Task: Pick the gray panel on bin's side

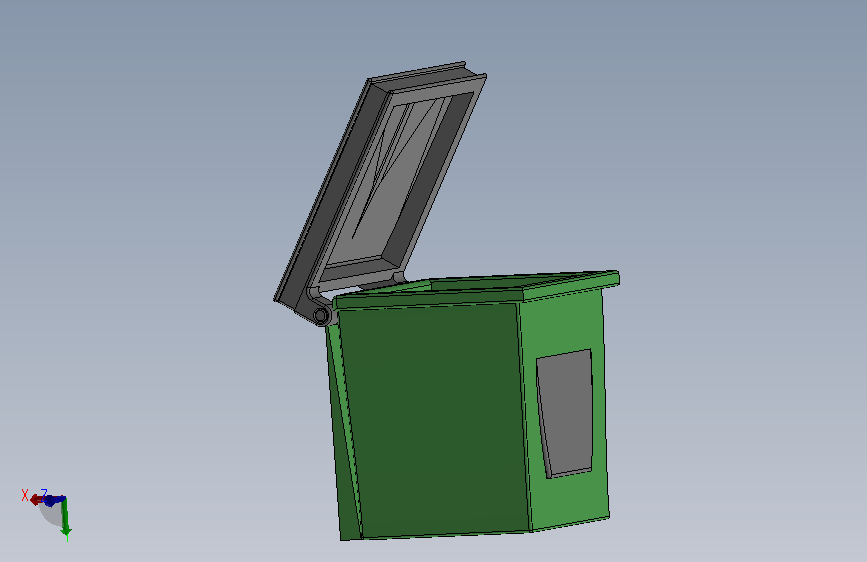Action: 565,413
